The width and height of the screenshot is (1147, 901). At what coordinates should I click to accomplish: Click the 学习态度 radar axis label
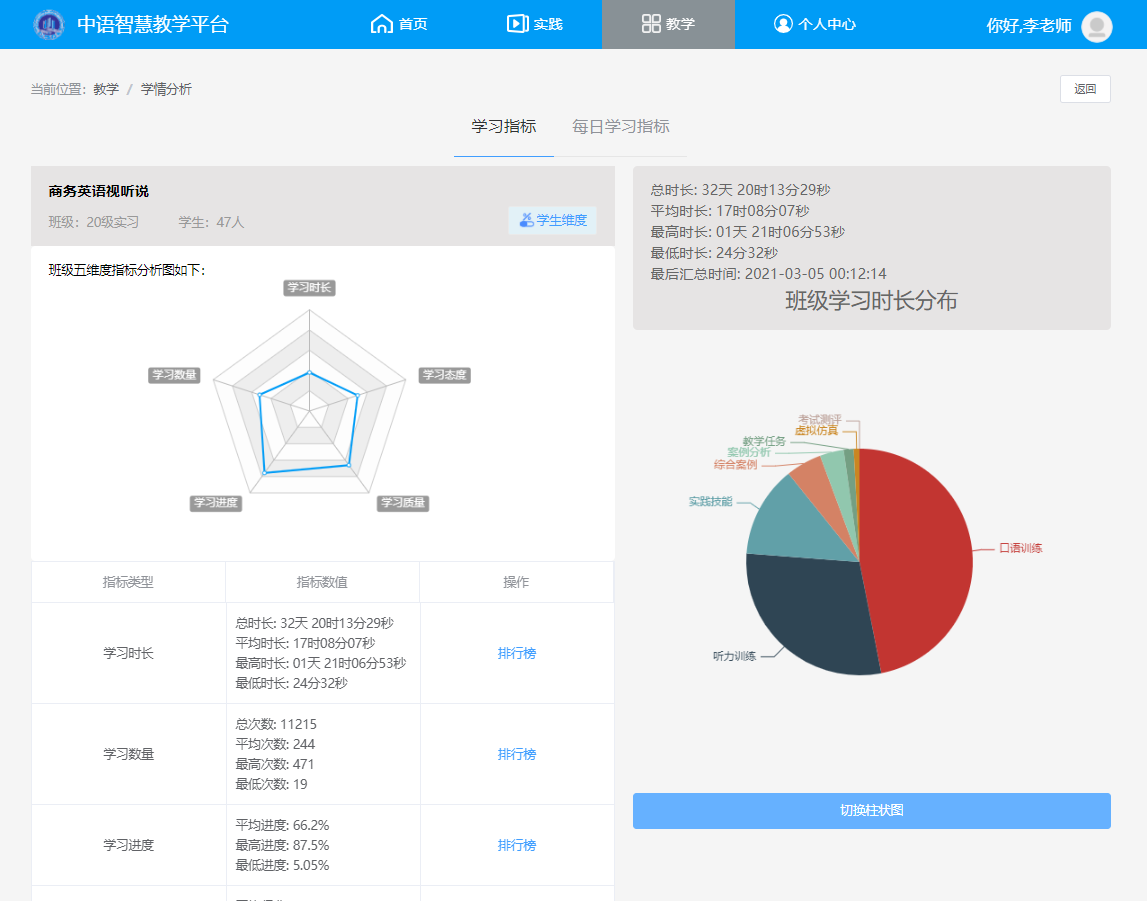[x=444, y=375]
